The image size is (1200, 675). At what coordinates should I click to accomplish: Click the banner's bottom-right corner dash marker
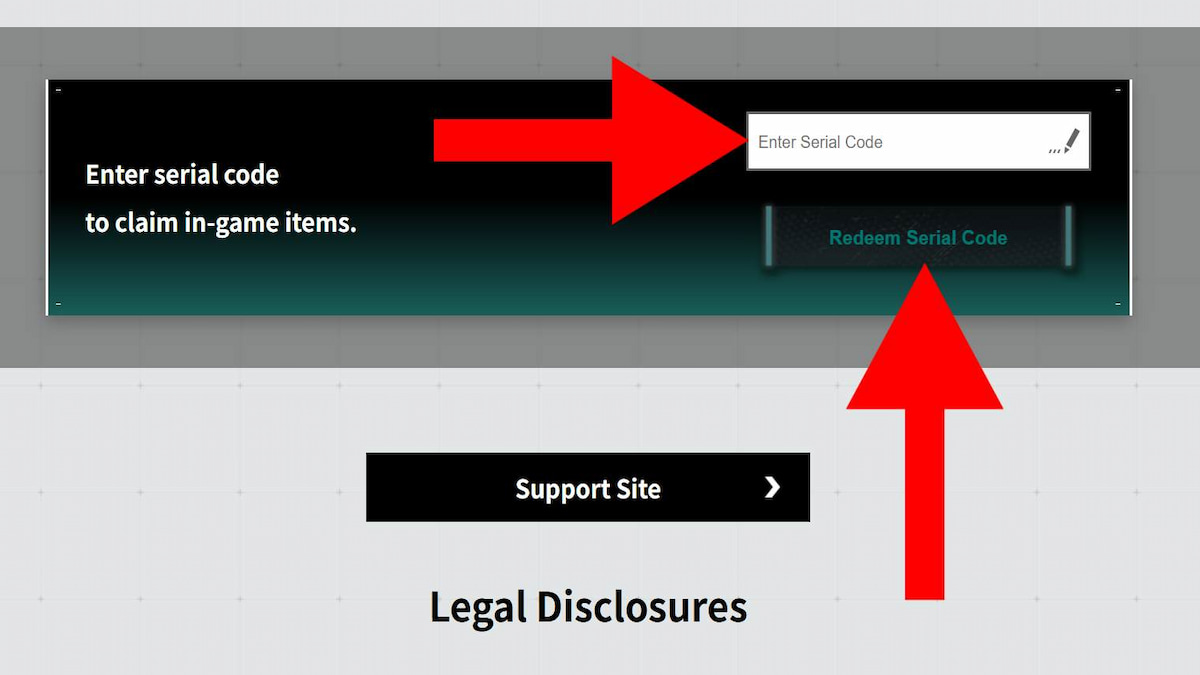[x=1118, y=304]
